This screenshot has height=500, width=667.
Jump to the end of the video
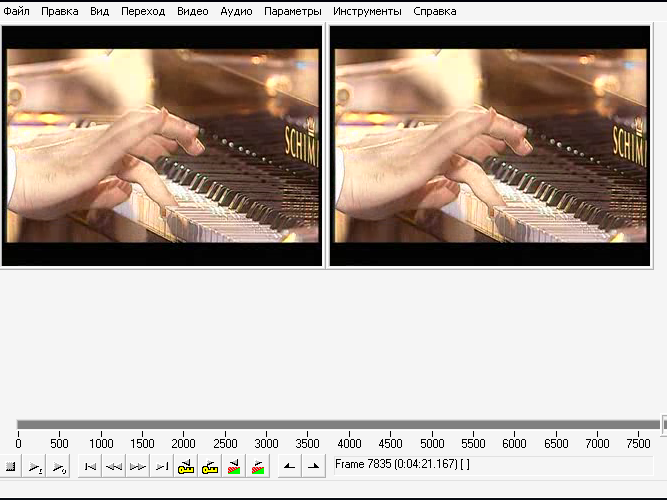click(162, 467)
